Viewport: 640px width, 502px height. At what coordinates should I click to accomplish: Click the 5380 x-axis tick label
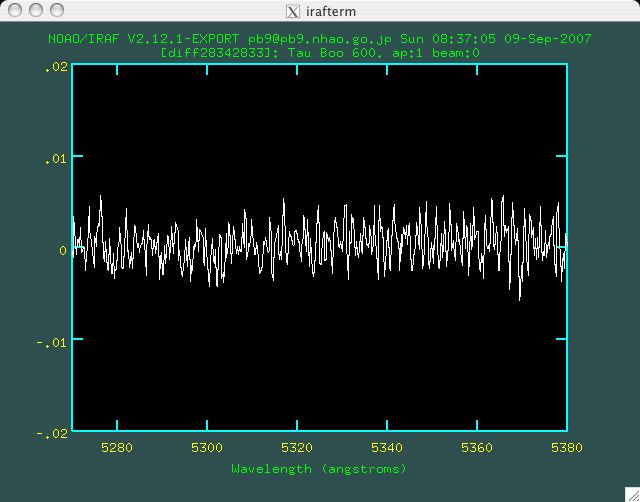tap(566, 447)
